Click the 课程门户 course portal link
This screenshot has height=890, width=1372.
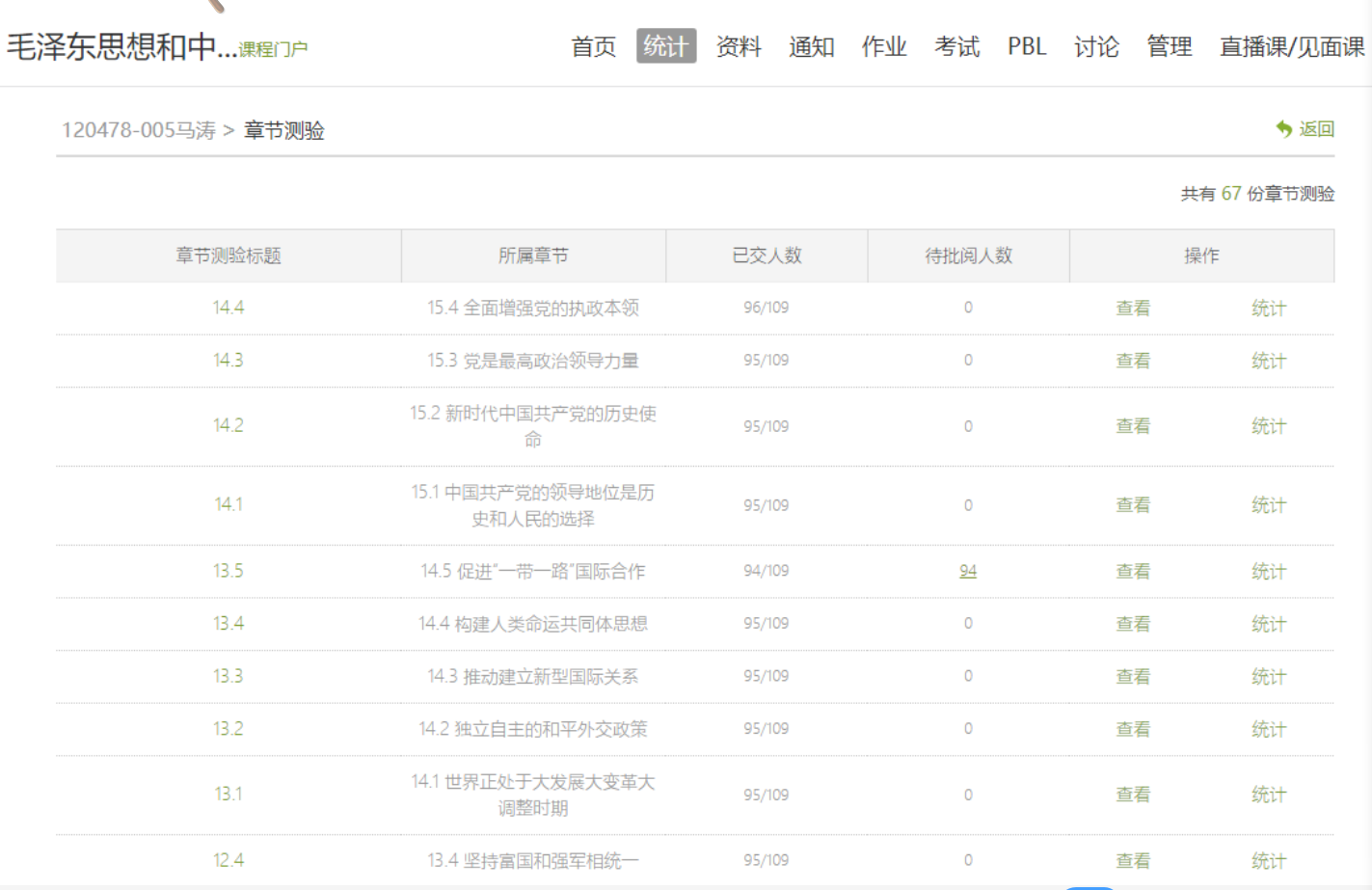coord(273,49)
